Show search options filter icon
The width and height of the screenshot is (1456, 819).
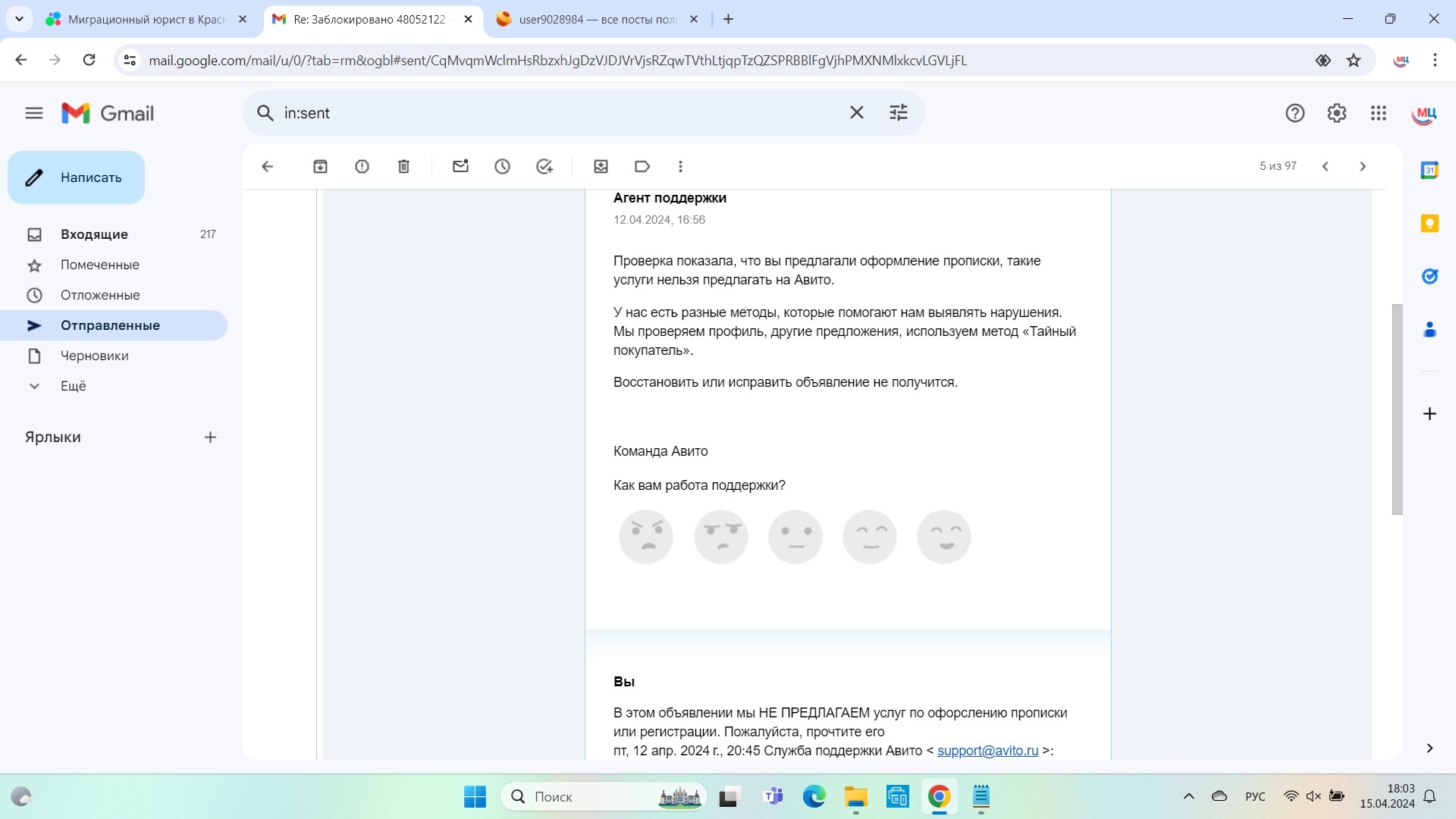[x=899, y=113]
